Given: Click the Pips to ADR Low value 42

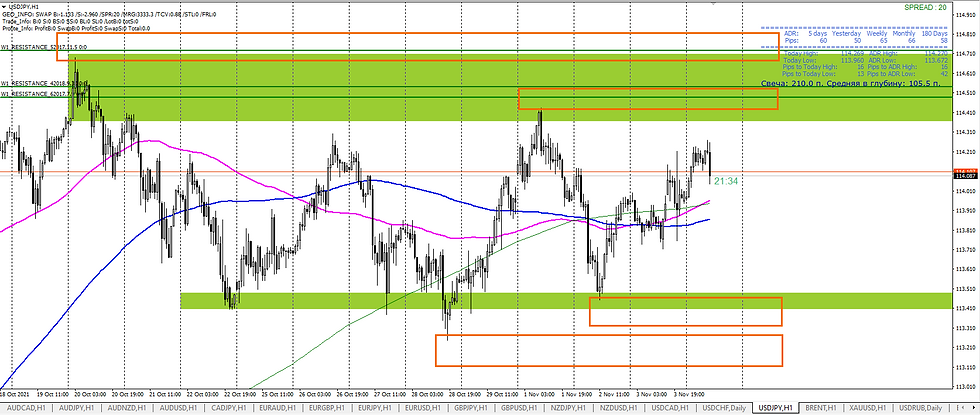Looking at the screenshot, I should 944,73.
